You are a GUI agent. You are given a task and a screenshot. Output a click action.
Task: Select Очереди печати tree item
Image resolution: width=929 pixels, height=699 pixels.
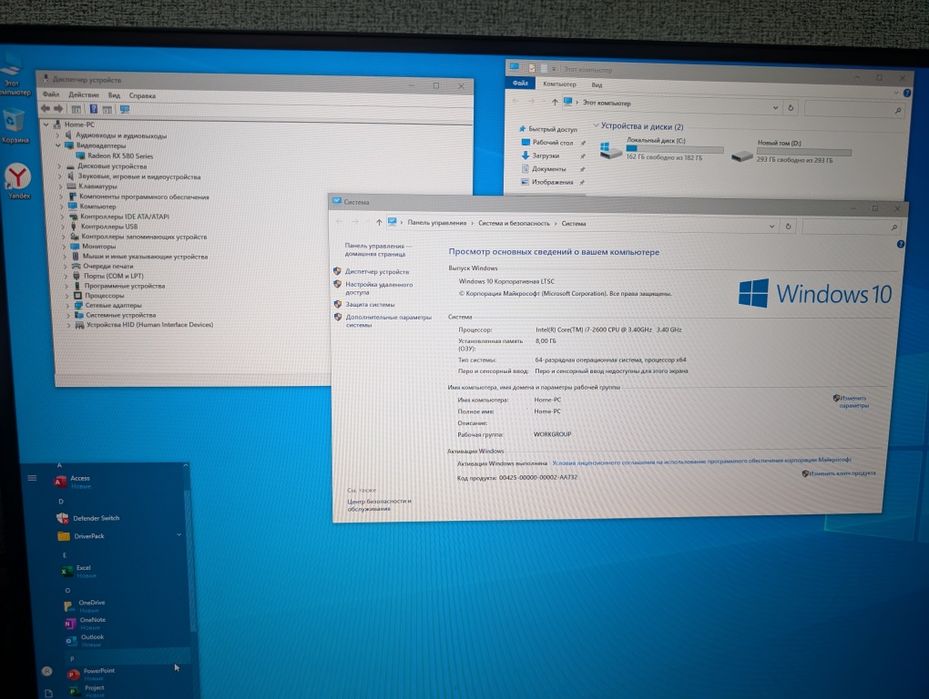tap(100, 266)
